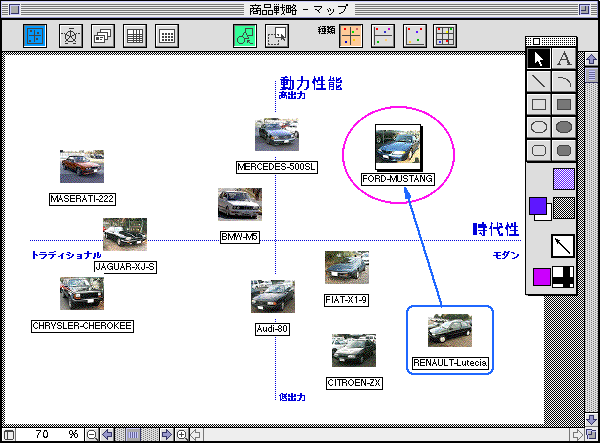Image resolution: width=600 pixels, height=443 pixels.
Task: Click the FORD-MUSTANG car thumbnail
Action: 398,147
